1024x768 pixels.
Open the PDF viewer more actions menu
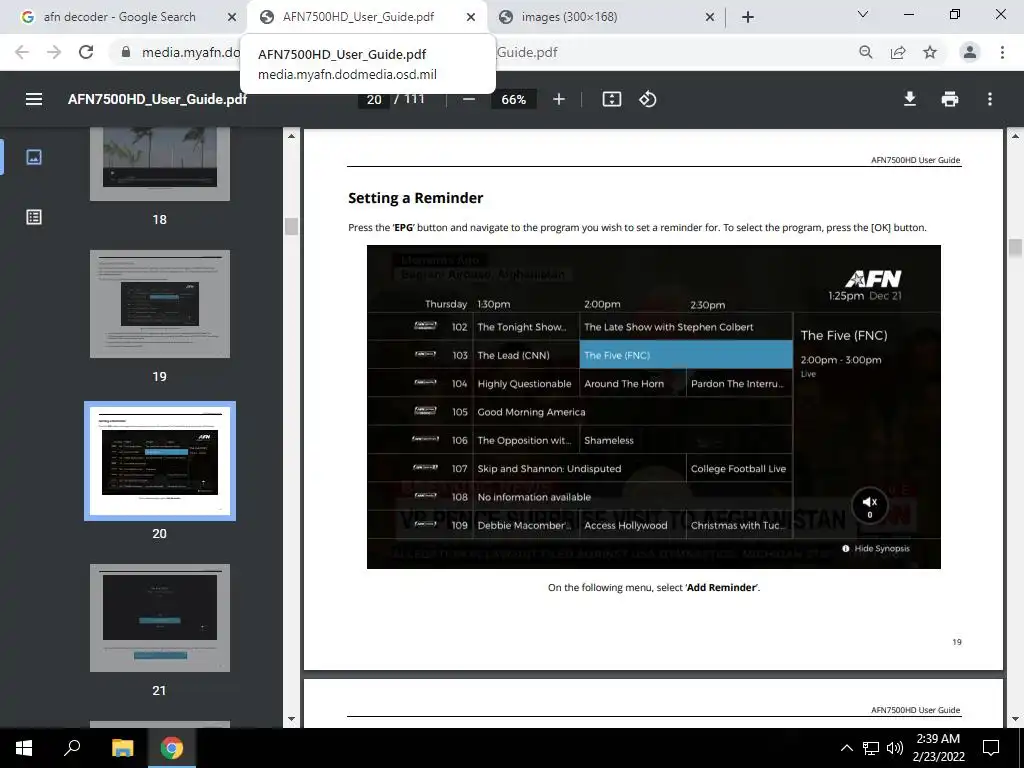coord(990,99)
